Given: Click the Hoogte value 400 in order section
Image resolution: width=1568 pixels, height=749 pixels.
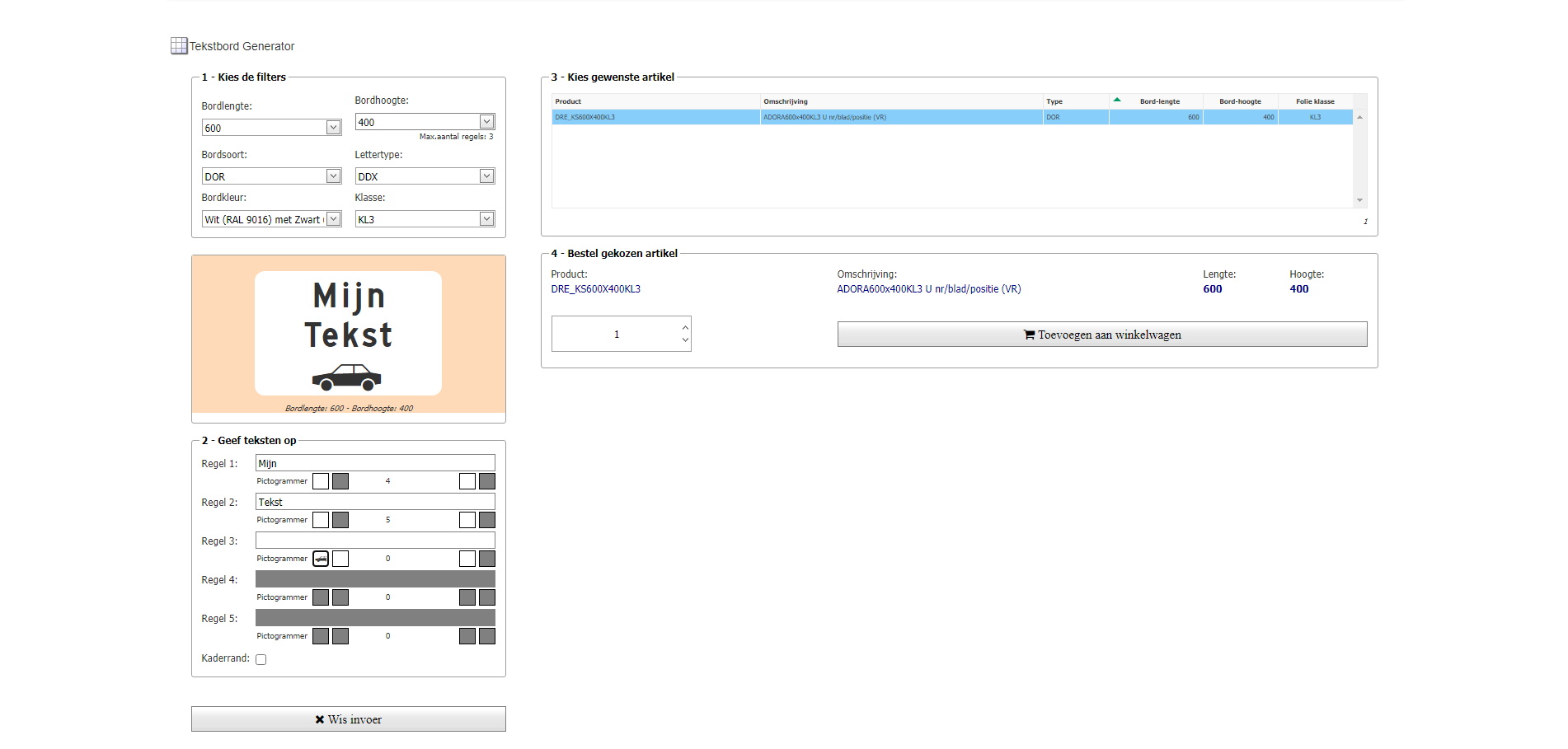Looking at the screenshot, I should (1299, 289).
